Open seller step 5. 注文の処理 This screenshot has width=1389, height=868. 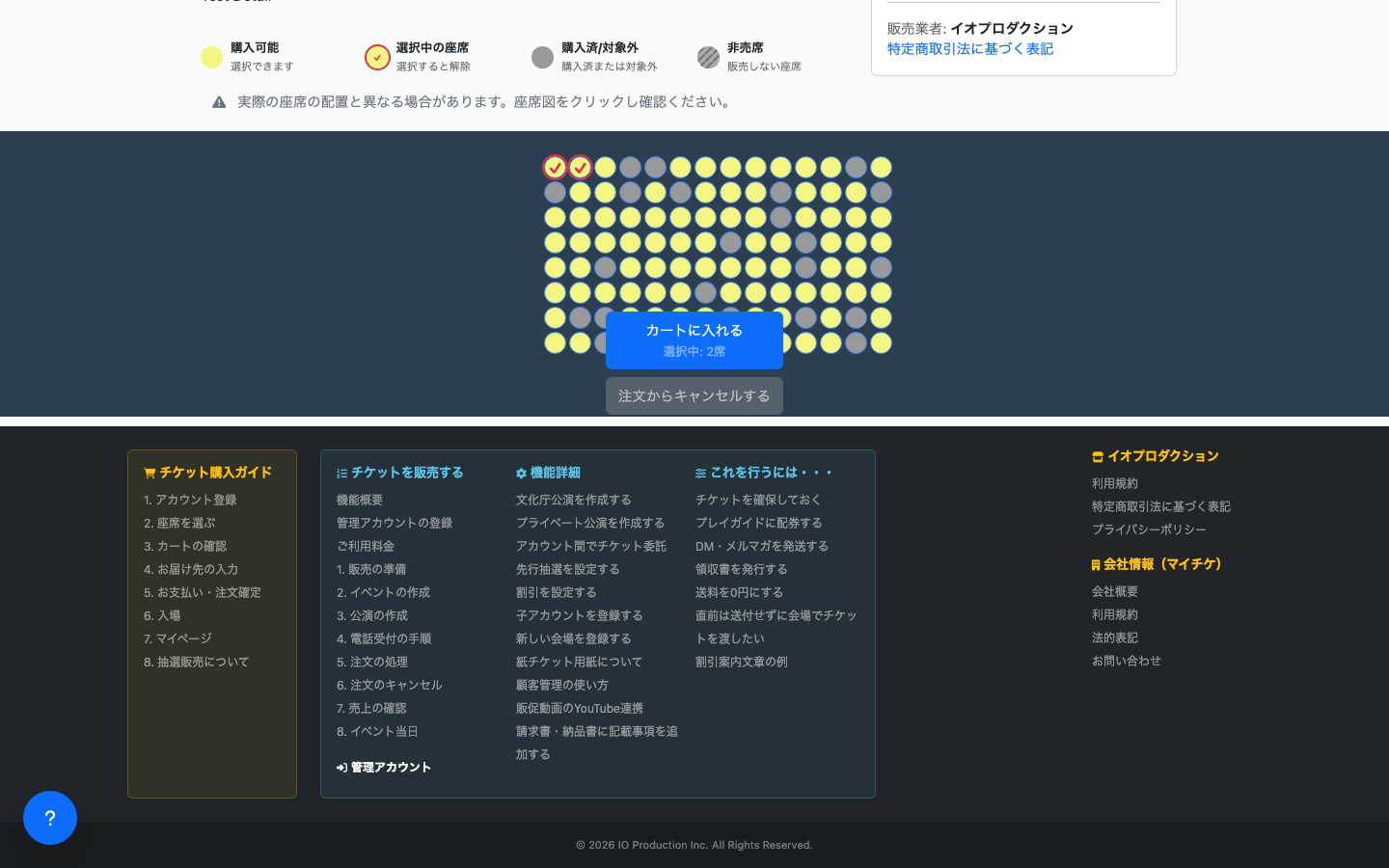point(372,662)
